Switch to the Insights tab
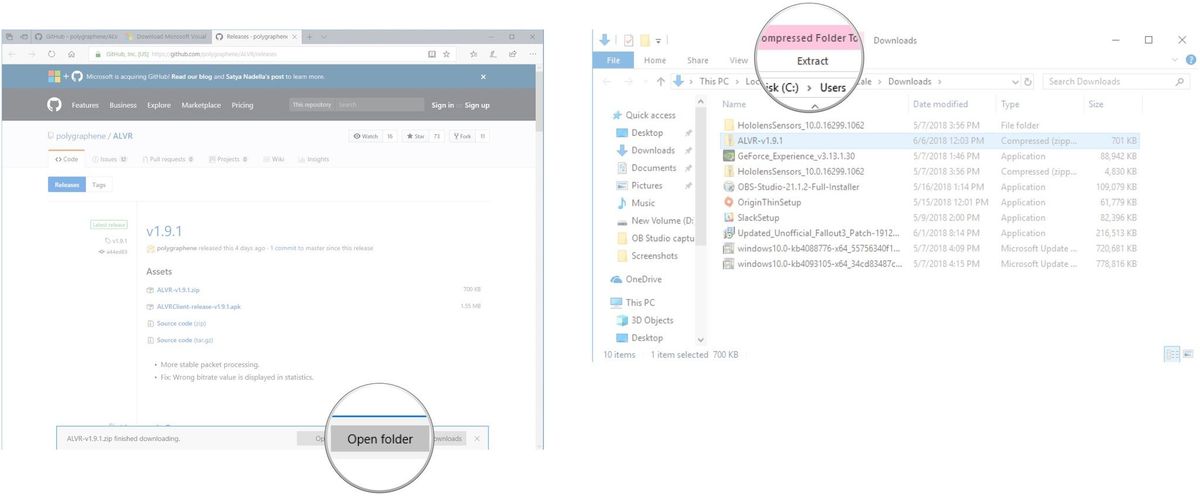Viewport: 1200px width, 496px height. [x=315, y=159]
